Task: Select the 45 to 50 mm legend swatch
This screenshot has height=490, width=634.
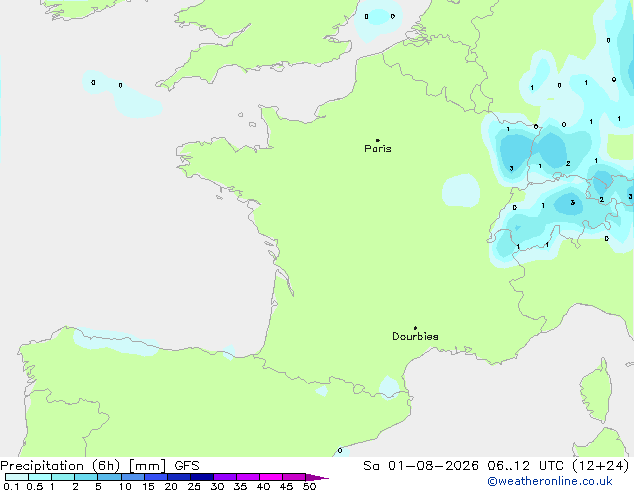Action: [294, 477]
